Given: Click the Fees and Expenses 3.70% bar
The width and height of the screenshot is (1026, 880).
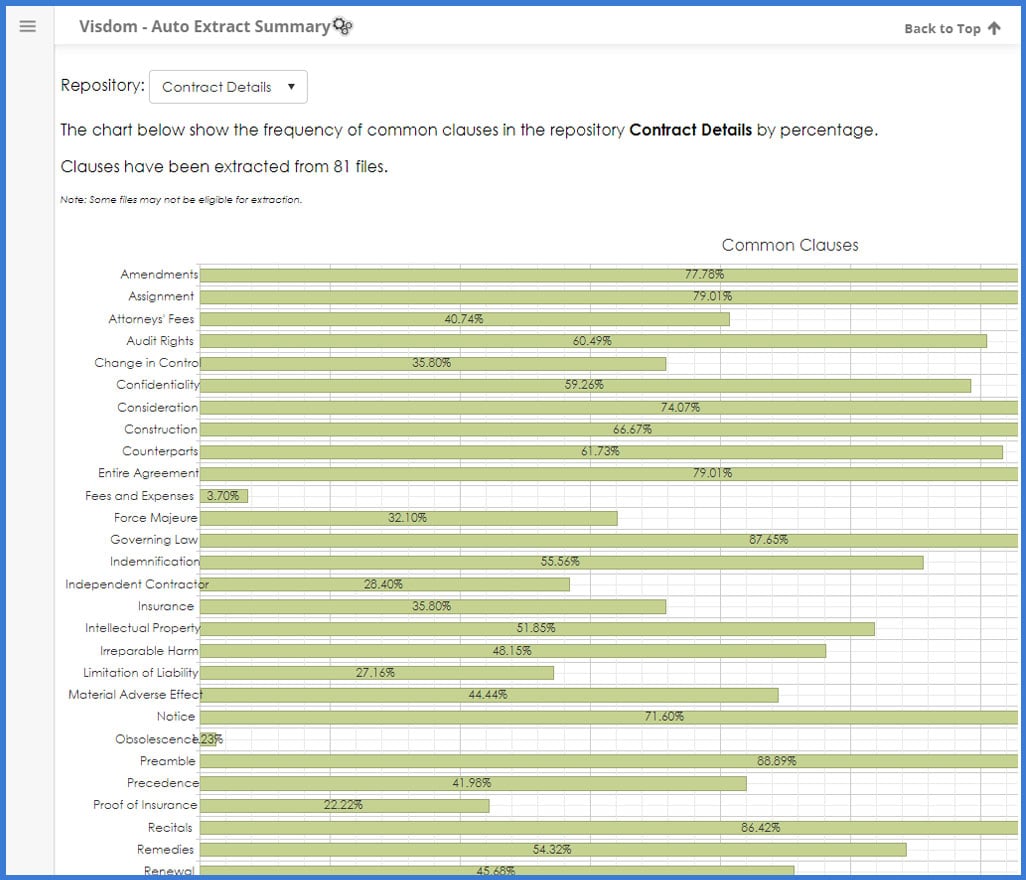Looking at the screenshot, I should (224, 496).
